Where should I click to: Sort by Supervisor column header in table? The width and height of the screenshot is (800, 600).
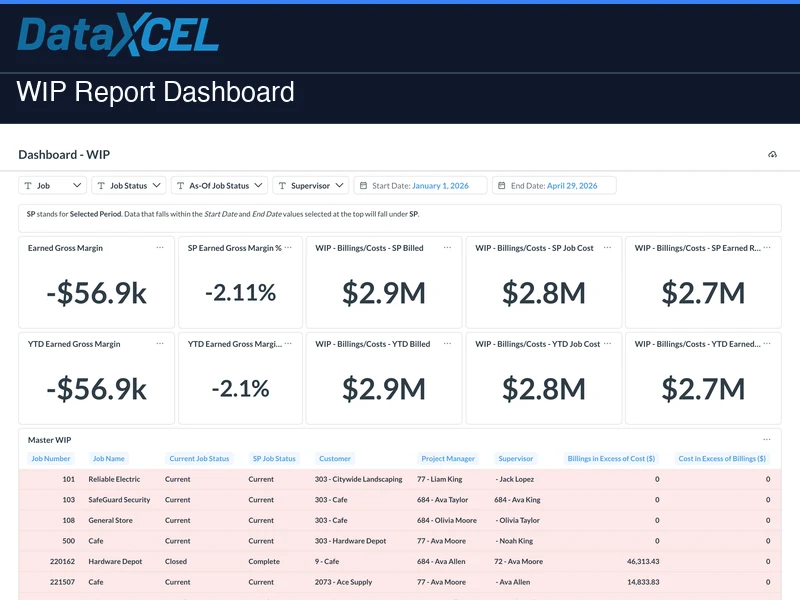(515, 459)
